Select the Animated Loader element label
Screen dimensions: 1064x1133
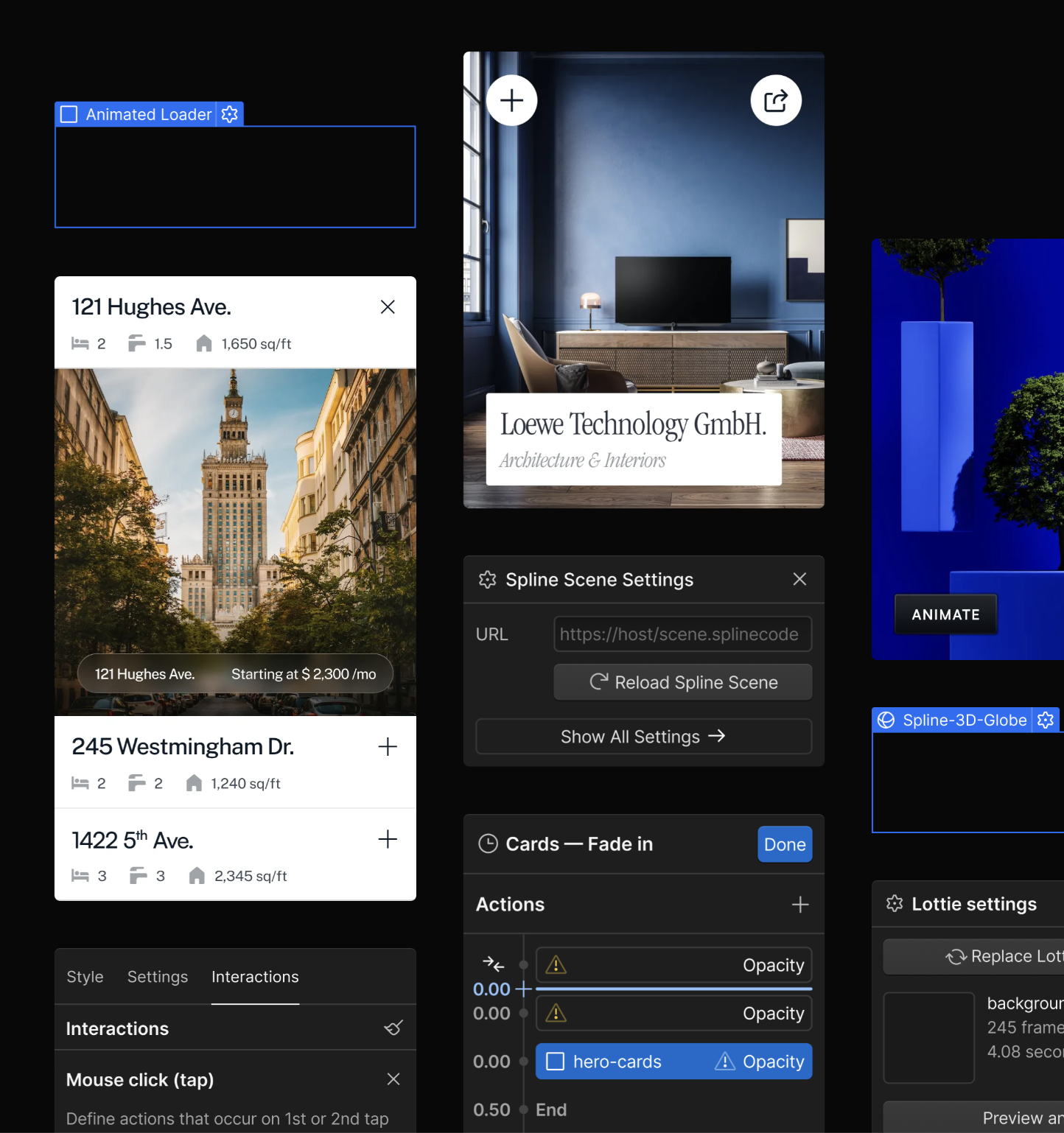(148, 114)
